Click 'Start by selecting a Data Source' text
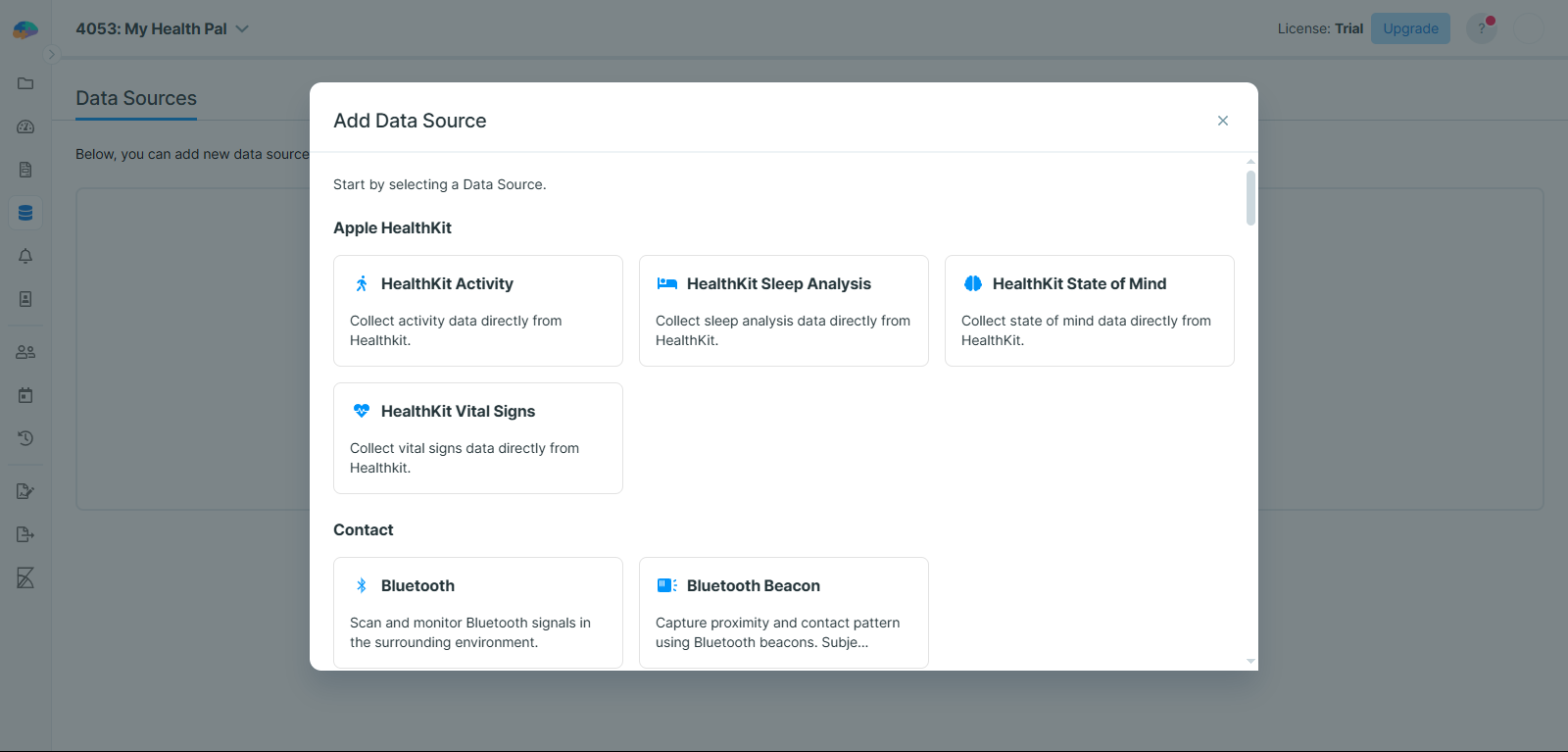 tap(440, 184)
